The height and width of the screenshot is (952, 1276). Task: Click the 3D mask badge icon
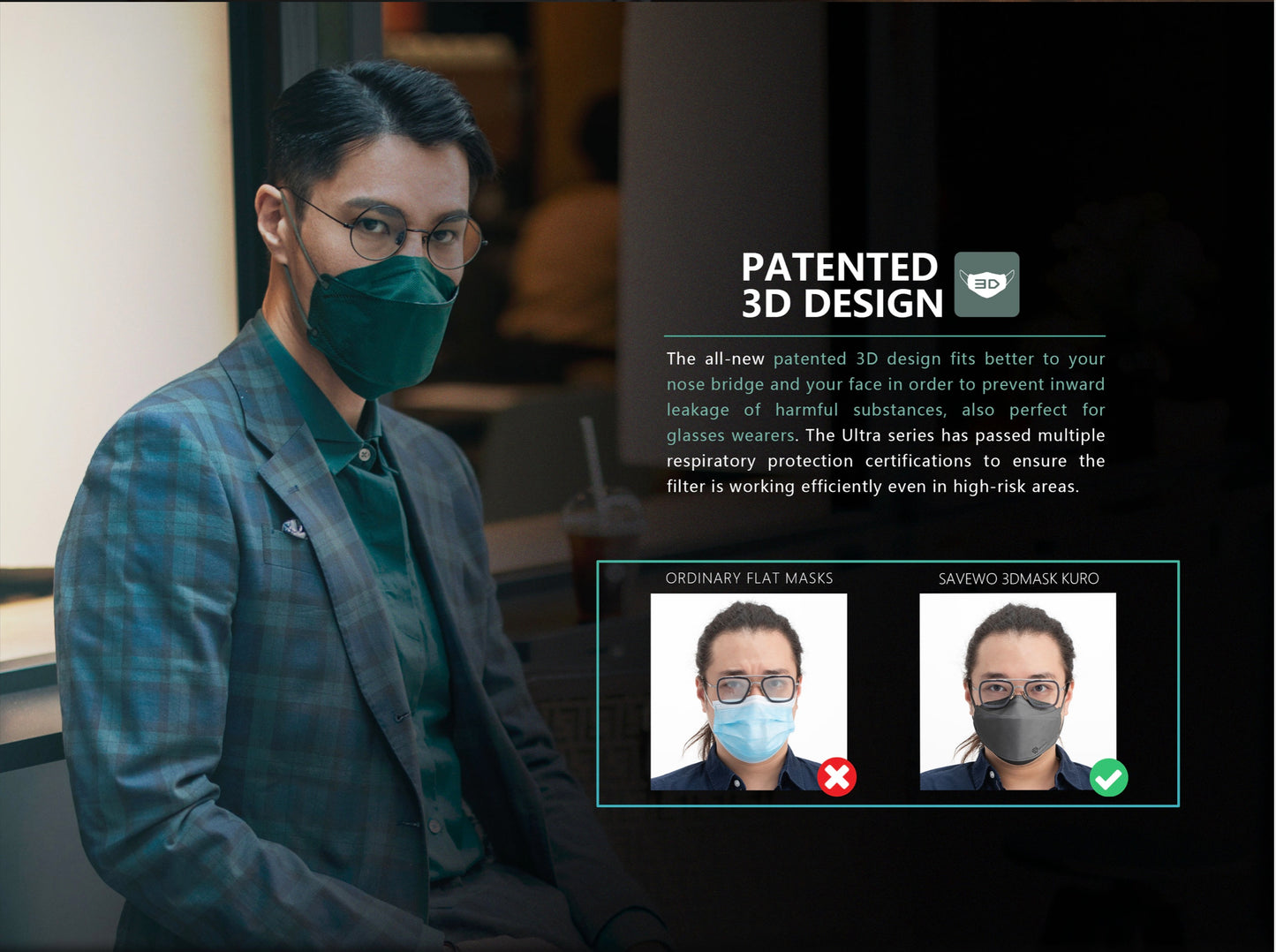[x=986, y=284]
